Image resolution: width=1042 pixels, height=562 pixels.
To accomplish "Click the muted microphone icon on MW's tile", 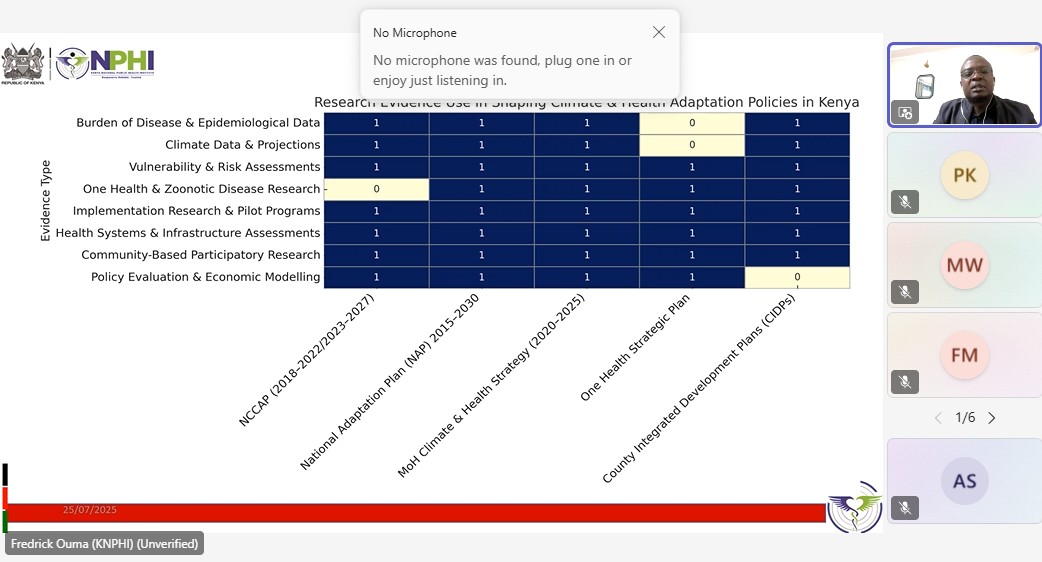I will [904, 291].
